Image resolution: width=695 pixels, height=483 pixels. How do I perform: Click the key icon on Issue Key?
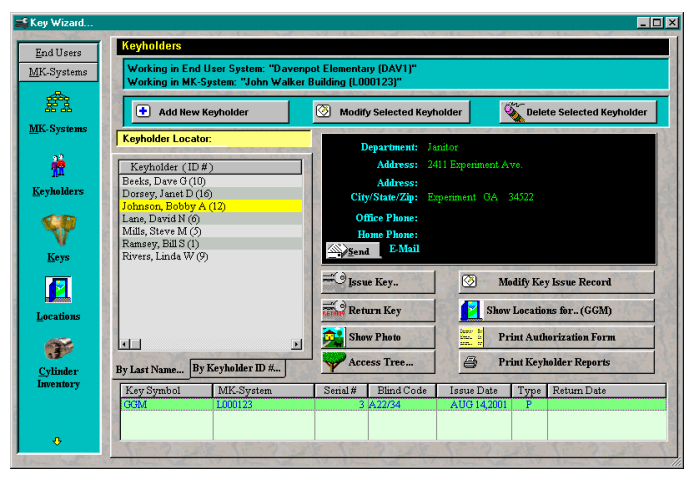334,282
